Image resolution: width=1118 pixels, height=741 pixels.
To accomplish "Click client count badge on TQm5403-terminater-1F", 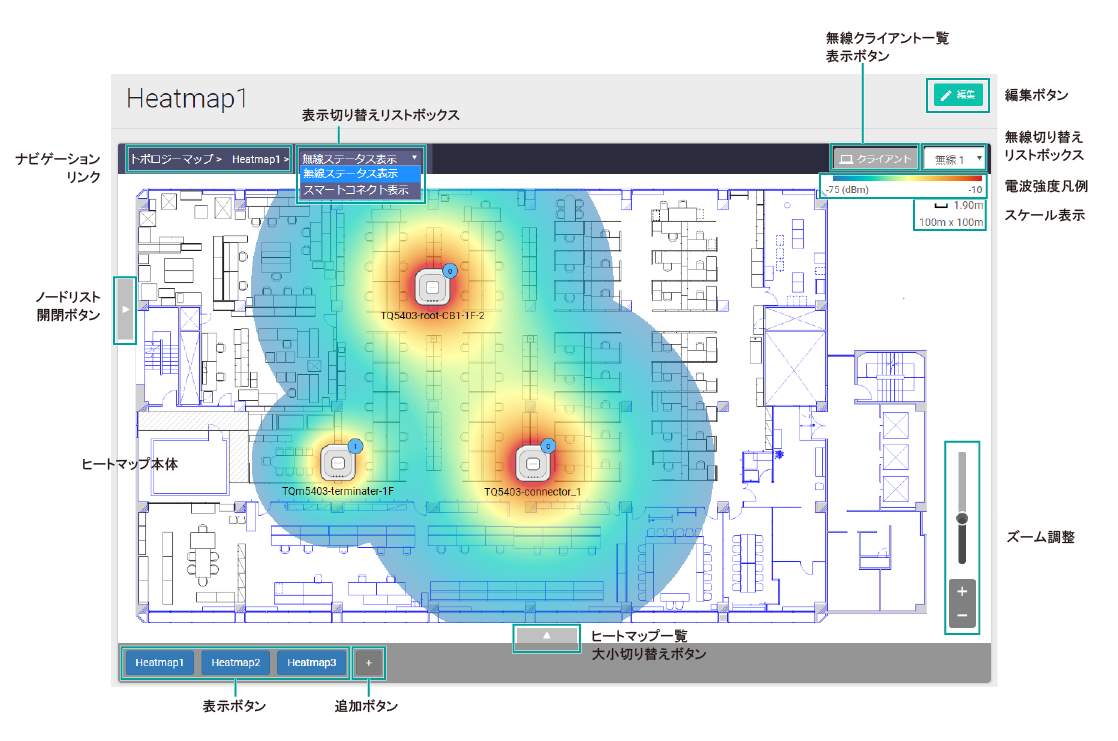I will [355, 446].
